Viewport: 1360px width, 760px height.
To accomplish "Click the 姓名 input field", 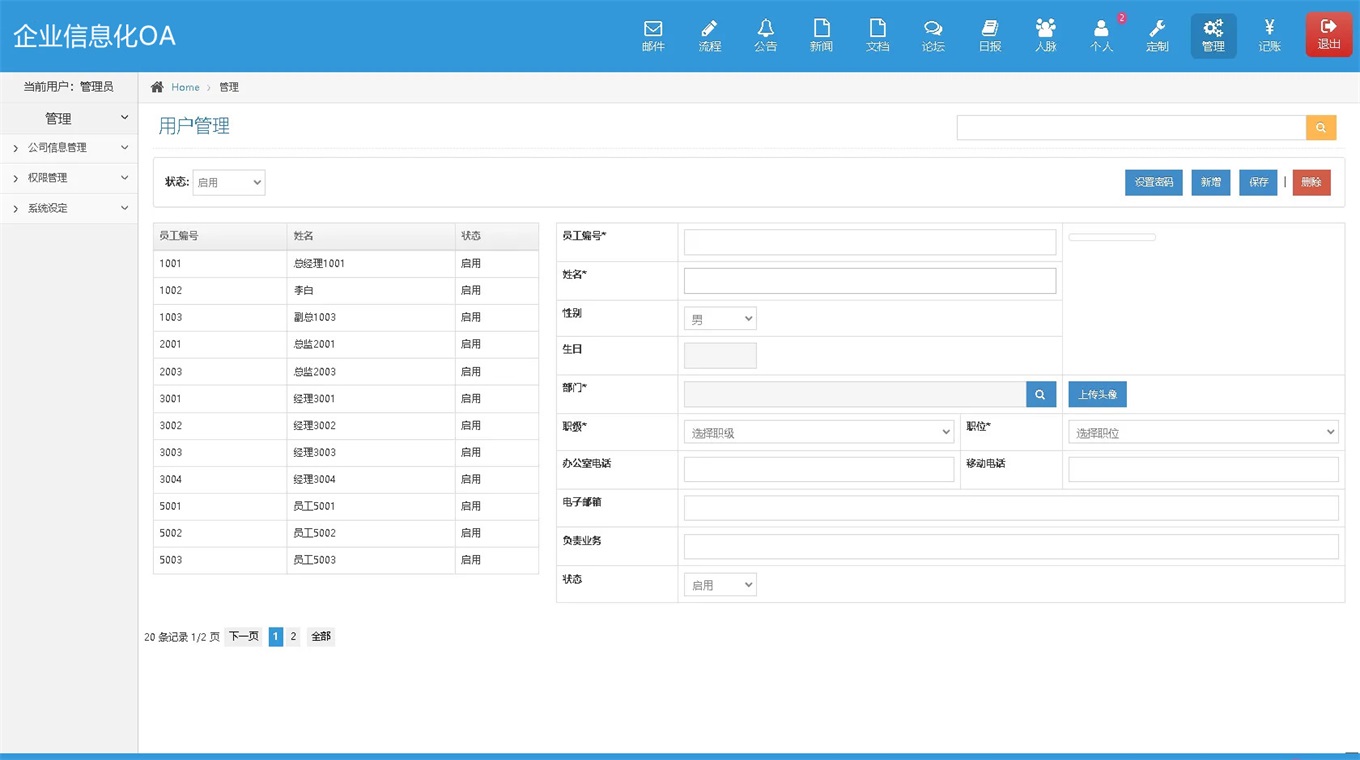I will pos(870,281).
